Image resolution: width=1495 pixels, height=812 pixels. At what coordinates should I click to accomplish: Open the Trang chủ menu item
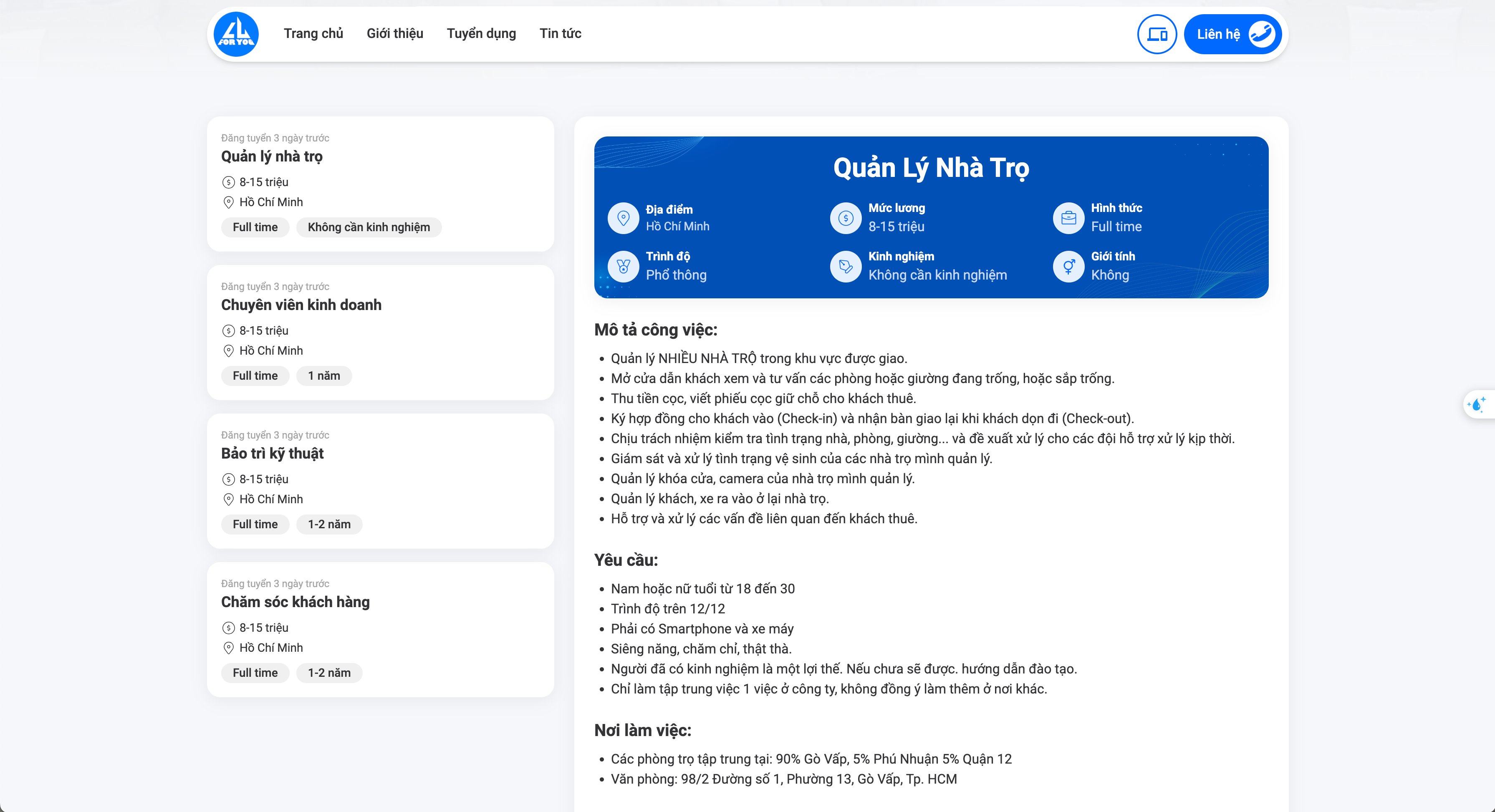pyautogui.click(x=313, y=34)
